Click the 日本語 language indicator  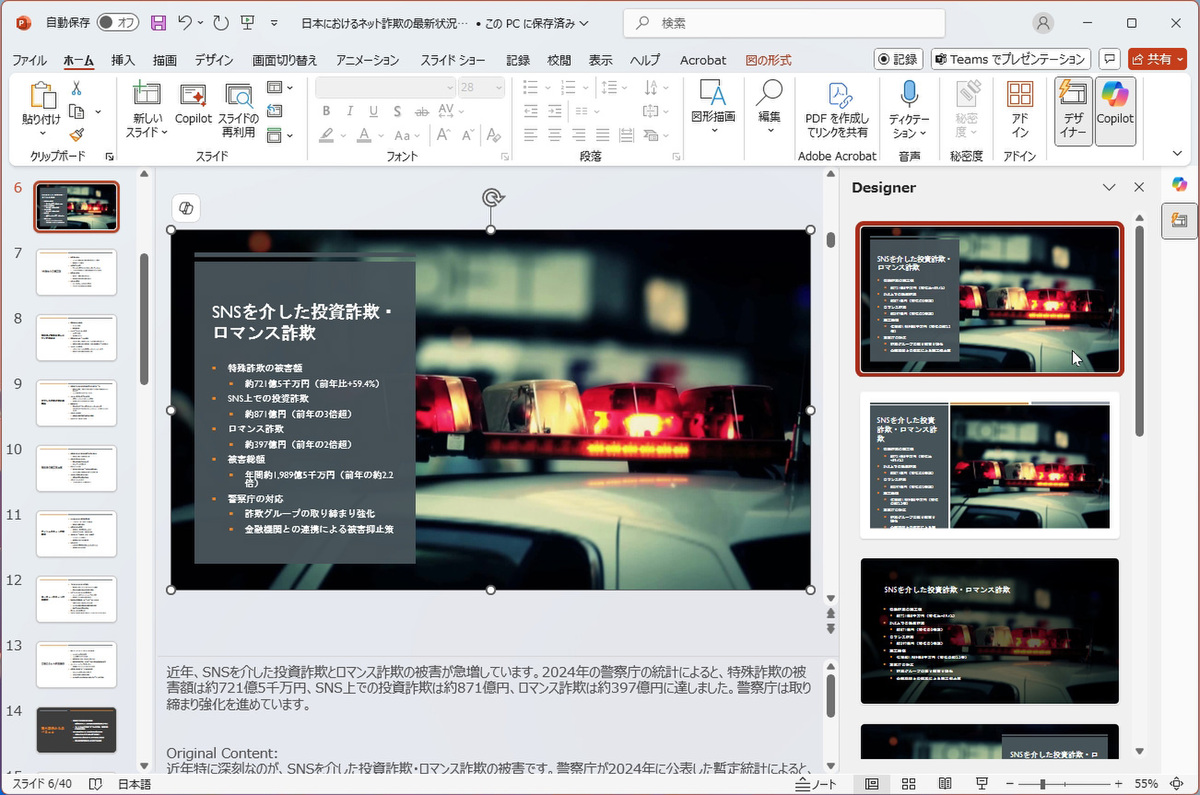click(x=134, y=784)
